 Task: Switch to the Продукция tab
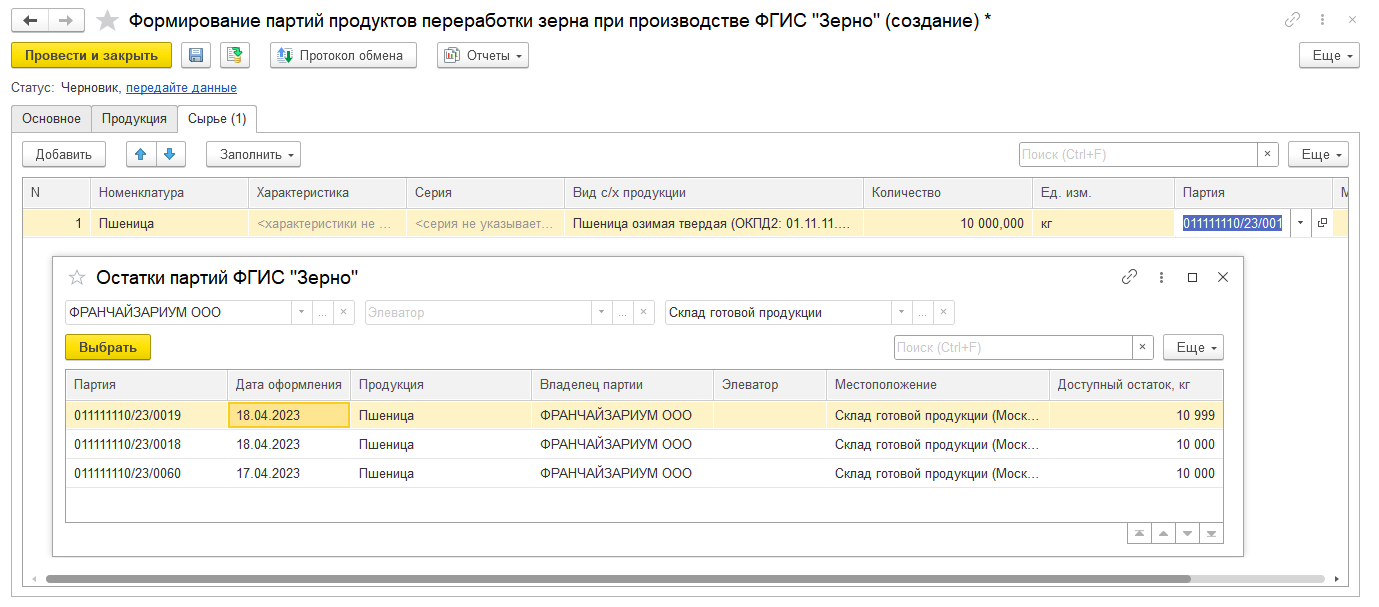click(134, 119)
